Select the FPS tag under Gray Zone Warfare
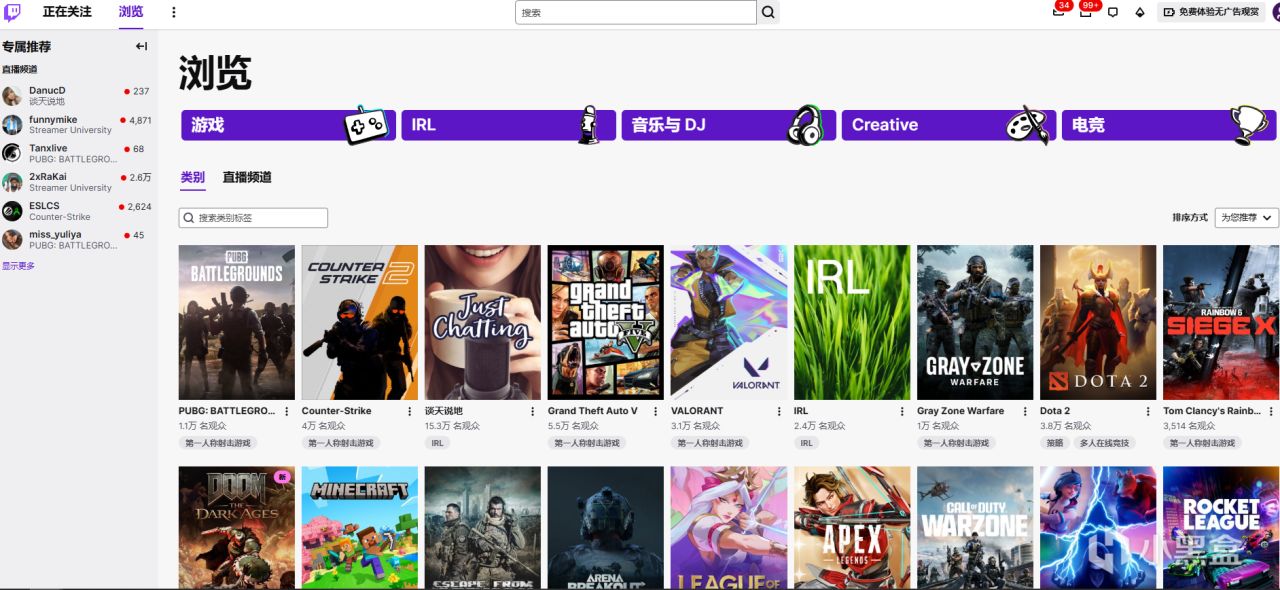 [x=954, y=443]
